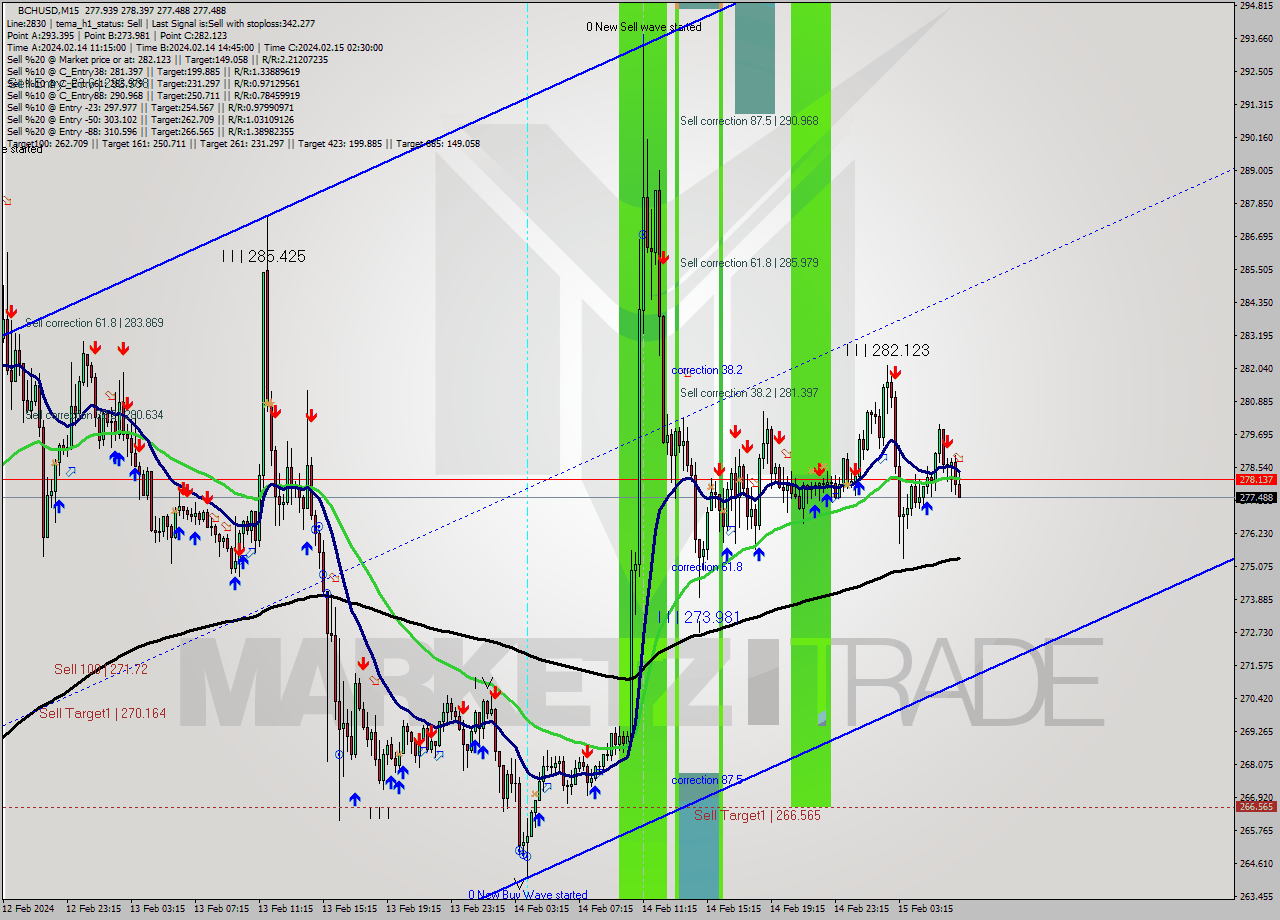
Task: Click the '0 New Sell wave started' text
Action: point(644,27)
